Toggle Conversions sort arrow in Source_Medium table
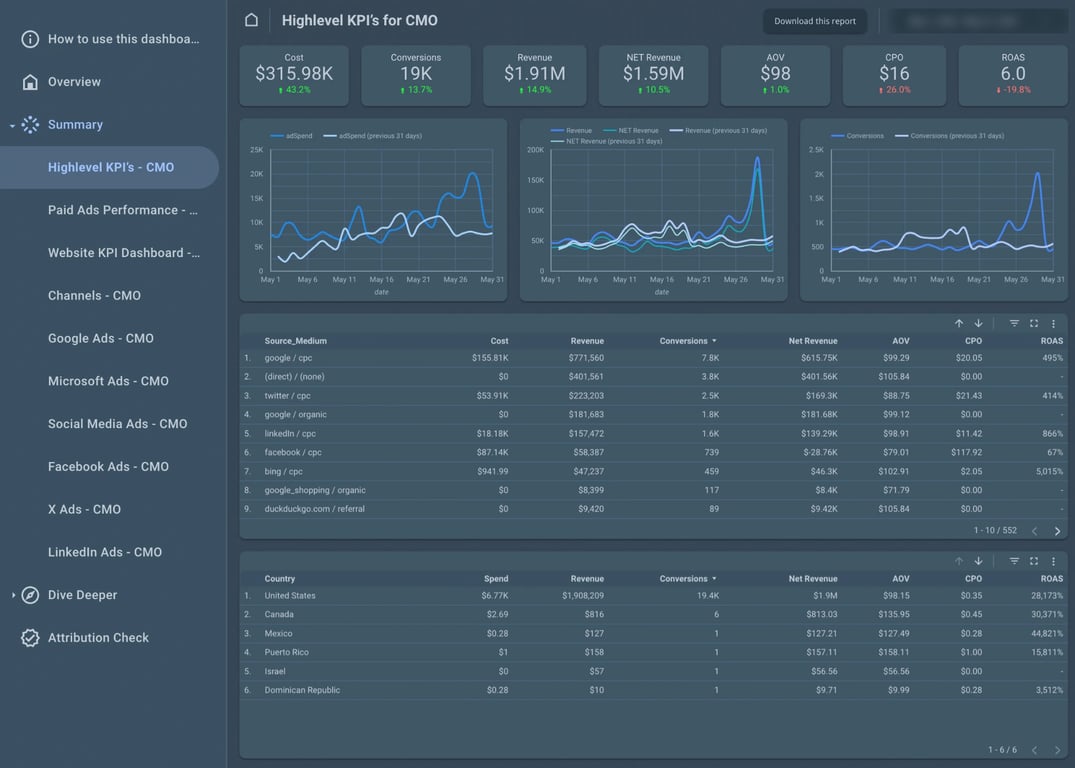 tap(714, 341)
